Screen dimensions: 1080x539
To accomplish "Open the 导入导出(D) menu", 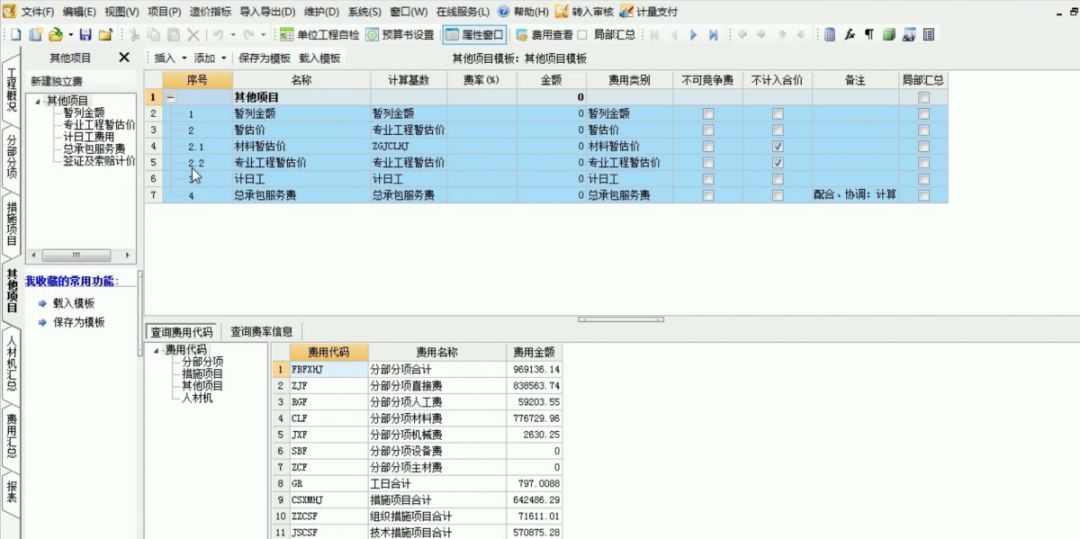I will (x=268, y=12).
